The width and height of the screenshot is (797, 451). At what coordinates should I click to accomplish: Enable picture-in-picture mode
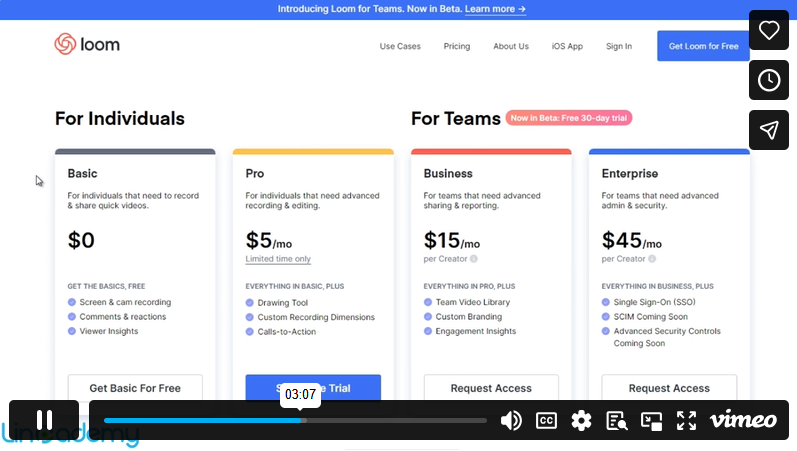(651, 420)
